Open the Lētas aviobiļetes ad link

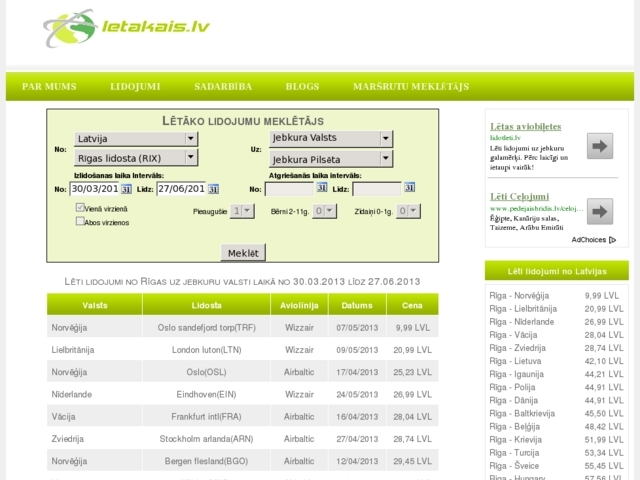(x=526, y=127)
